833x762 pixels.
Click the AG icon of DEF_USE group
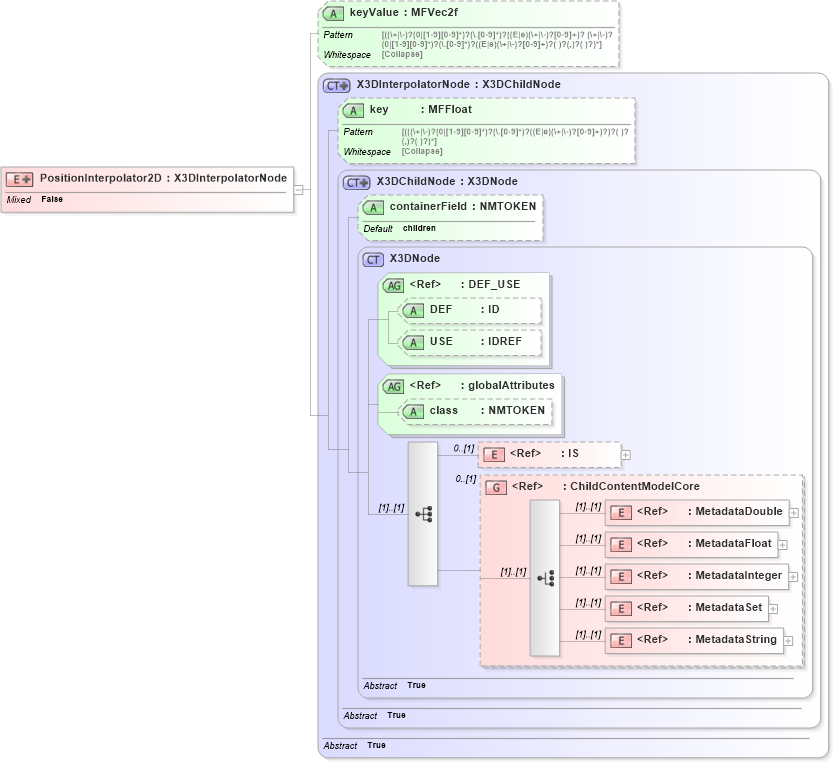[x=394, y=285]
